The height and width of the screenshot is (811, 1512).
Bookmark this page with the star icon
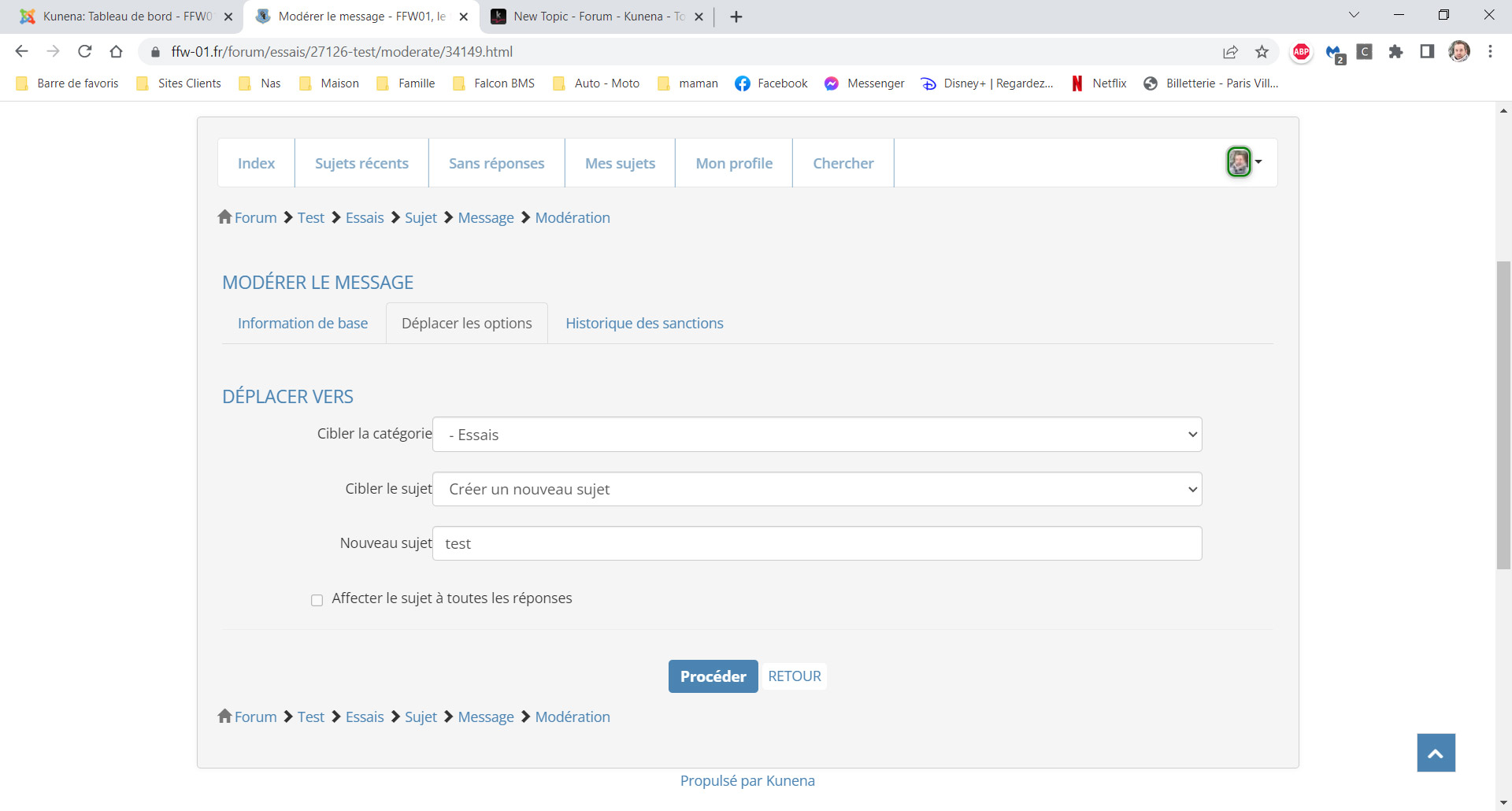[1262, 52]
